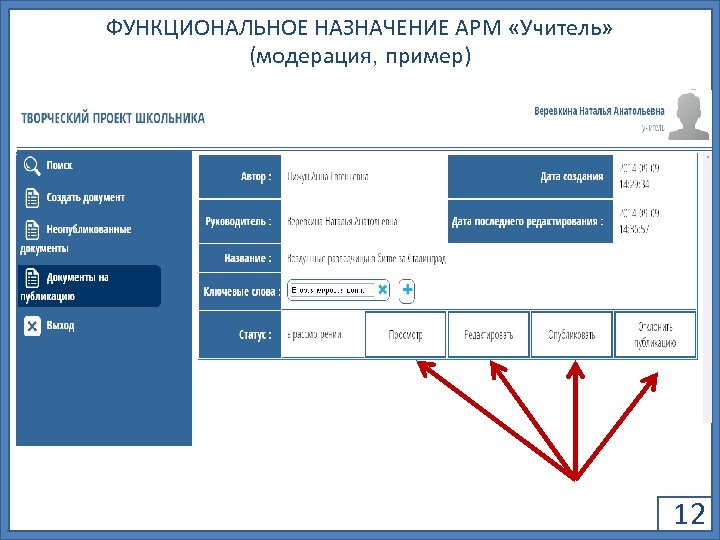Click the status value text
The width and height of the screenshot is (720, 540).
tap(315, 335)
